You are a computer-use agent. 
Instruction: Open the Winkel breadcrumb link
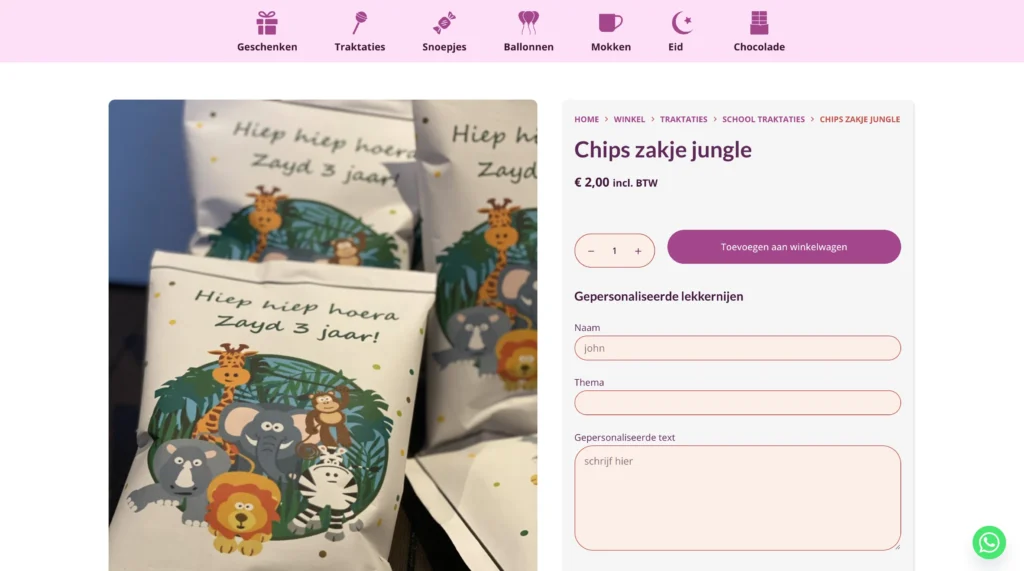(629, 119)
